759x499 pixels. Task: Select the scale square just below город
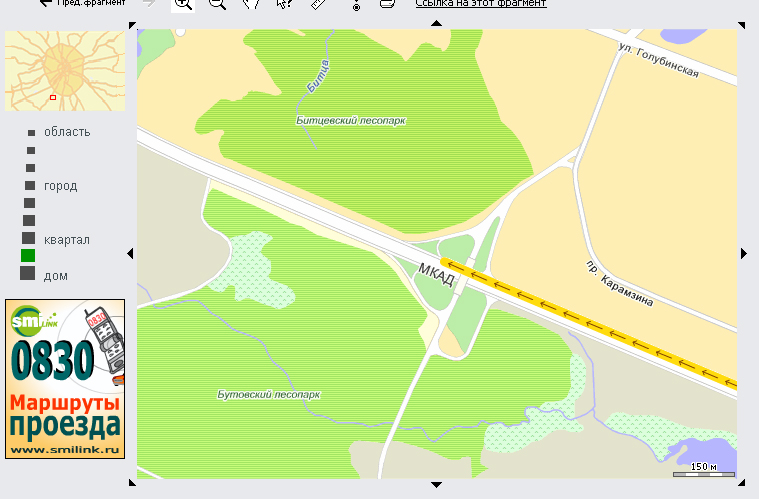(x=30, y=203)
